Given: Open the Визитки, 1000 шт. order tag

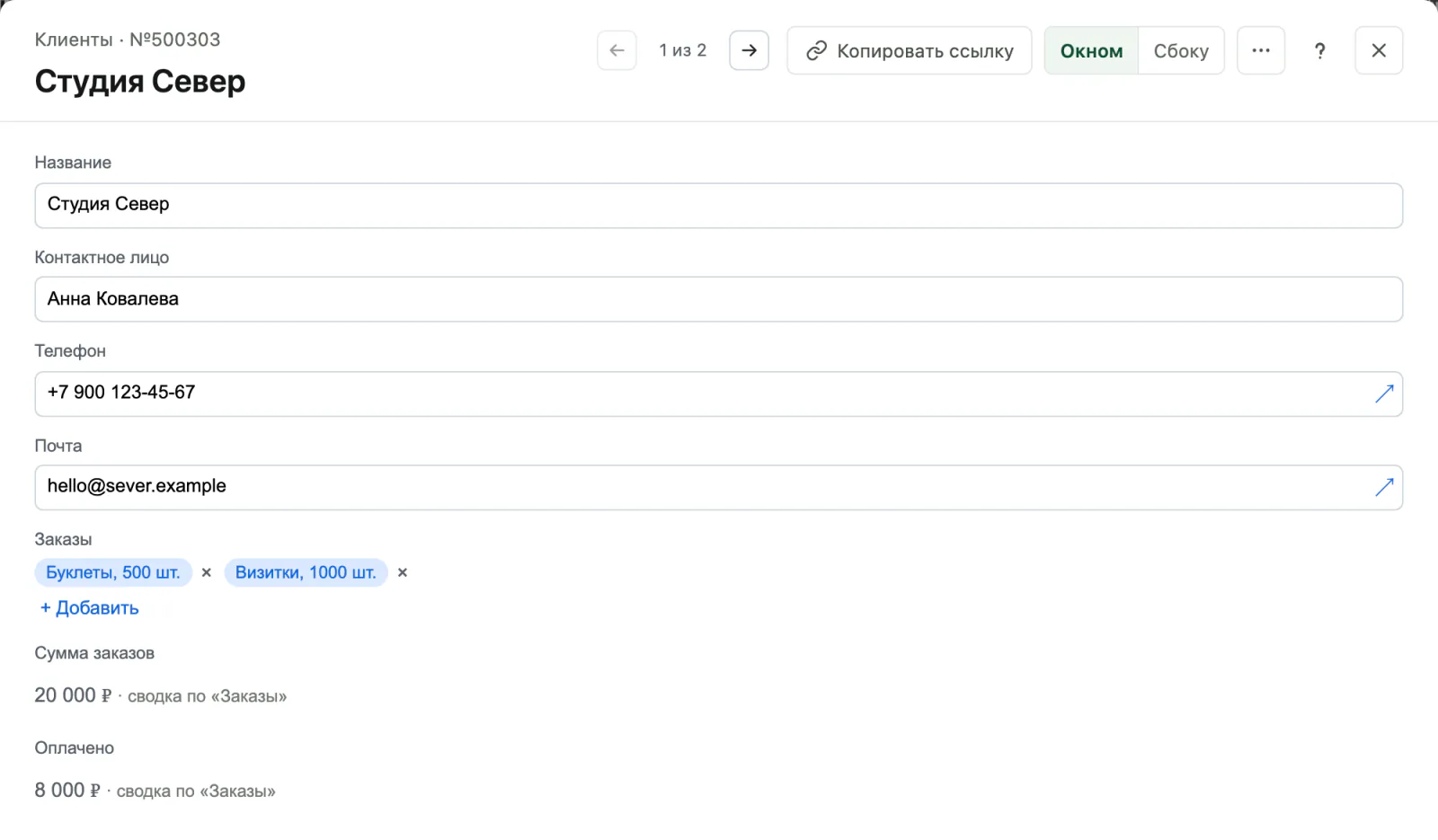Looking at the screenshot, I should pyautogui.click(x=306, y=572).
